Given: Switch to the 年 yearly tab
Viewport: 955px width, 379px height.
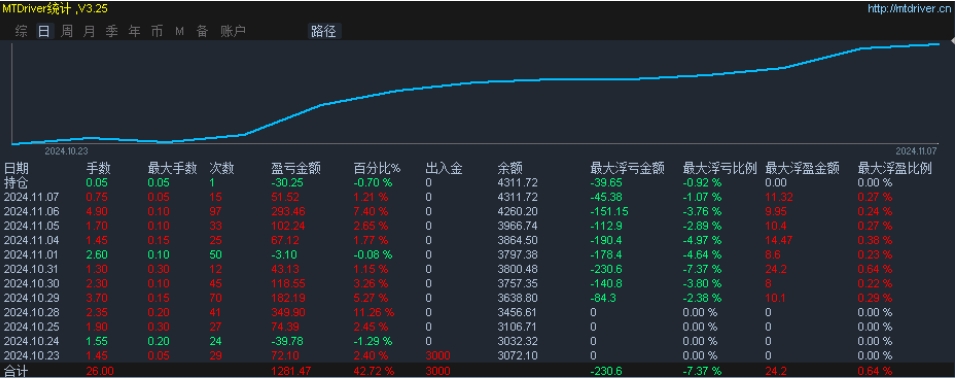Looking at the screenshot, I should pos(135,32).
